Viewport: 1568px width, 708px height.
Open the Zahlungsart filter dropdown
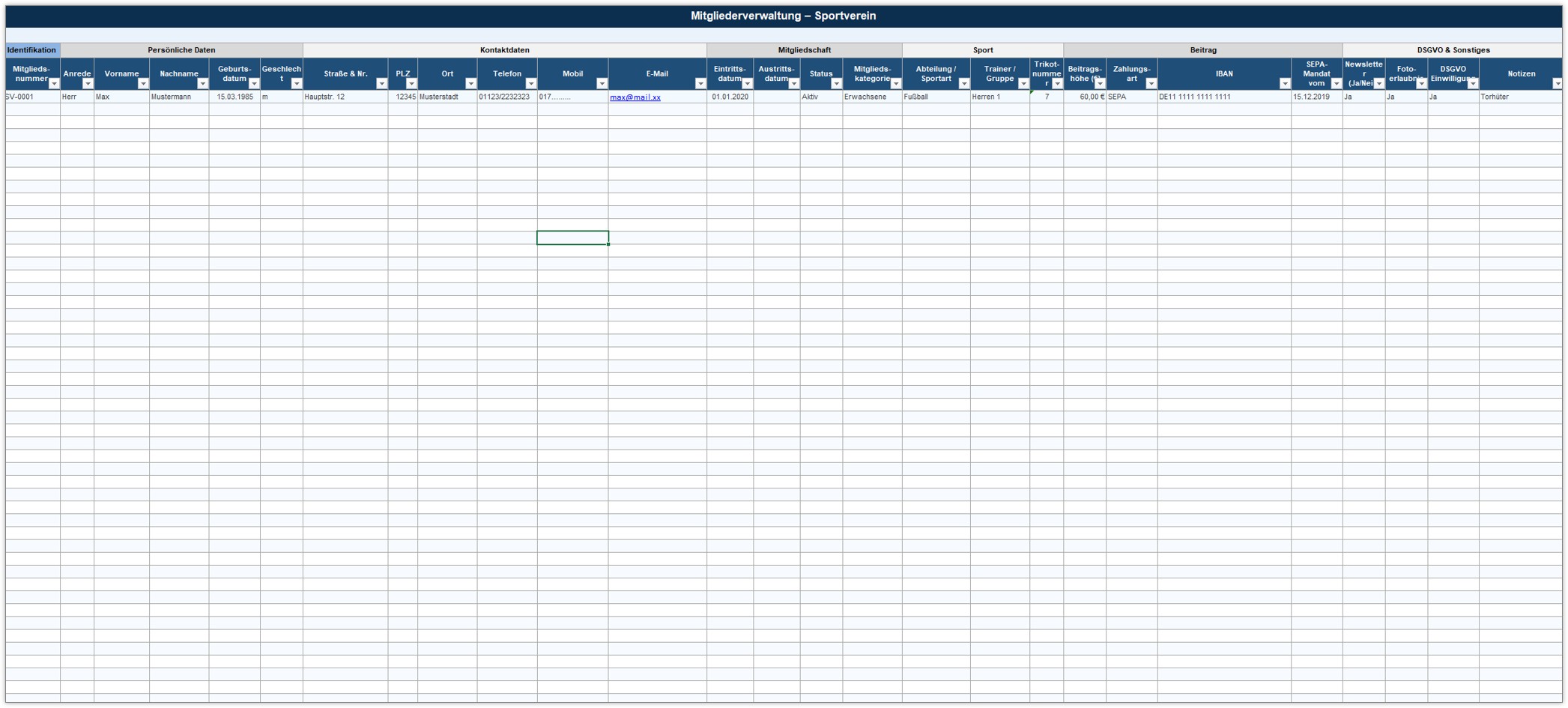point(1151,84)
